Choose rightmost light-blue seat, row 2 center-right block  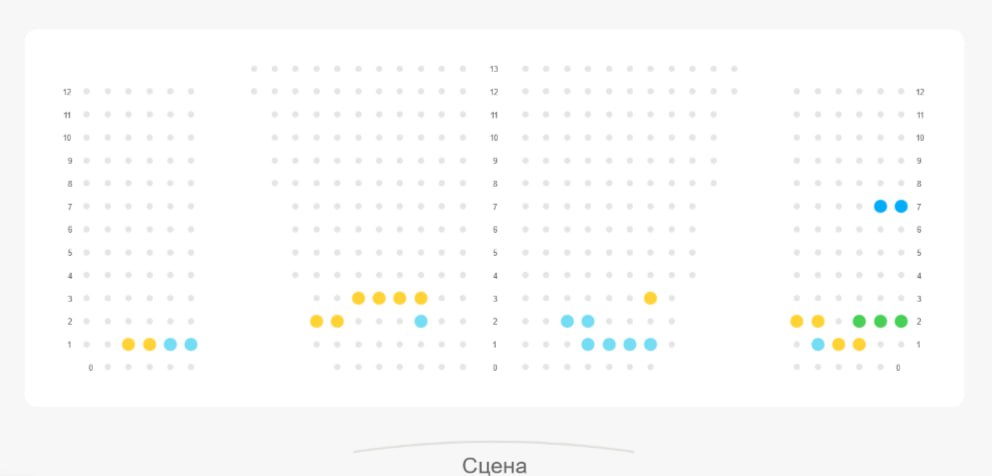pos(588,321)
